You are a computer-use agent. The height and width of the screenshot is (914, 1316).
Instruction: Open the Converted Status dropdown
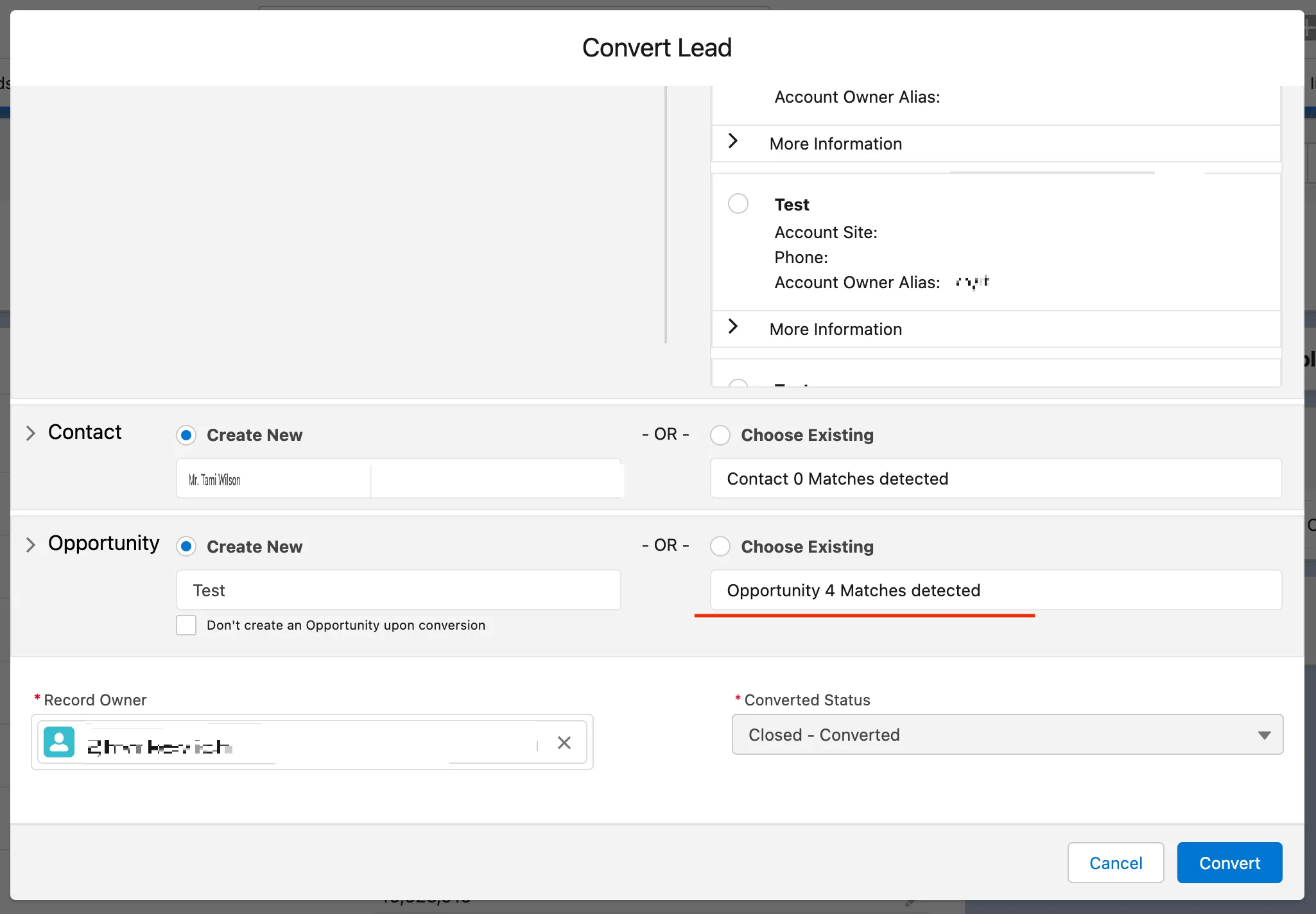tap(1007, 735)
